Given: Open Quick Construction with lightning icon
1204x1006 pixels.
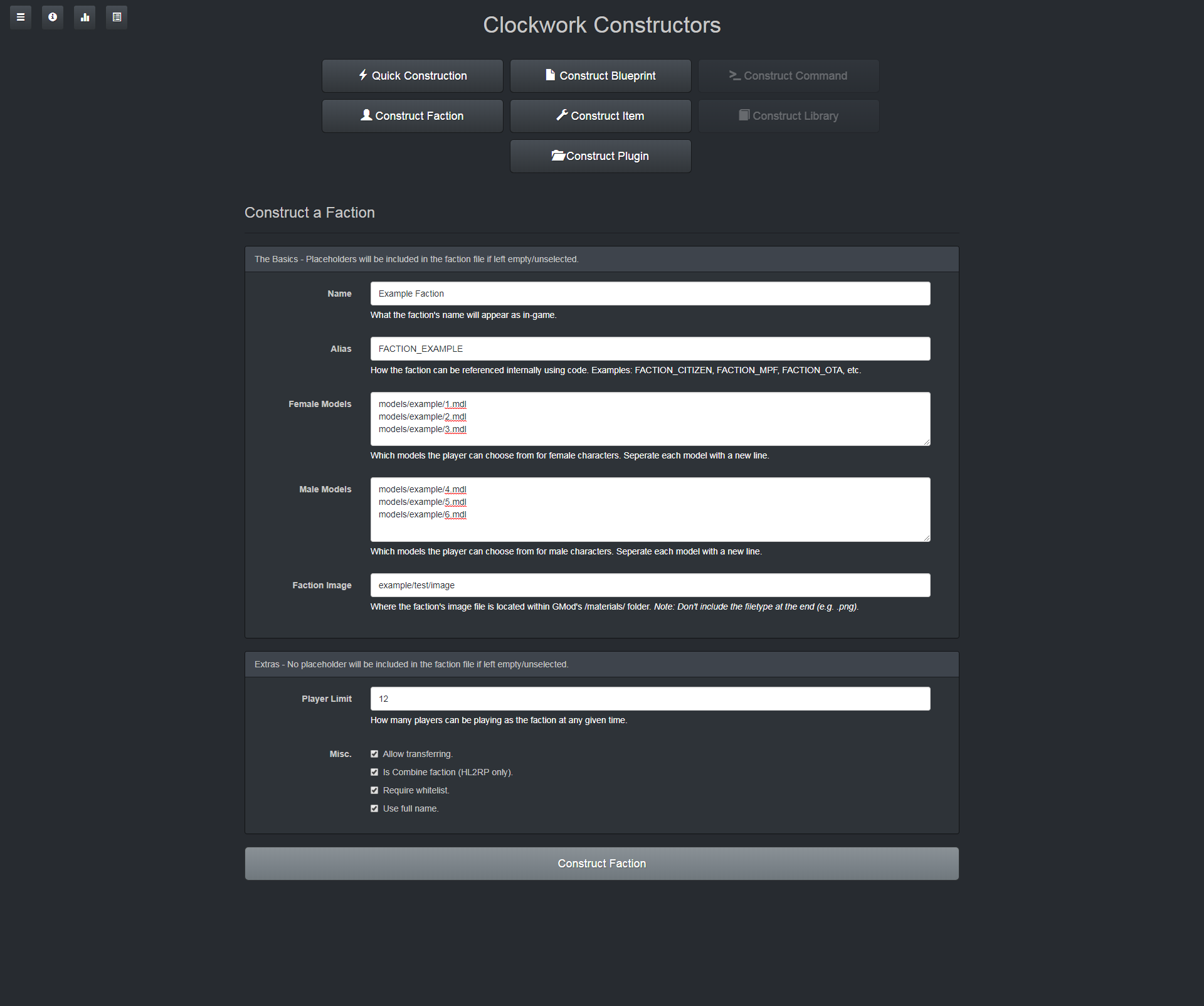Looking at the screenshot, I should (x=413, y=76).
